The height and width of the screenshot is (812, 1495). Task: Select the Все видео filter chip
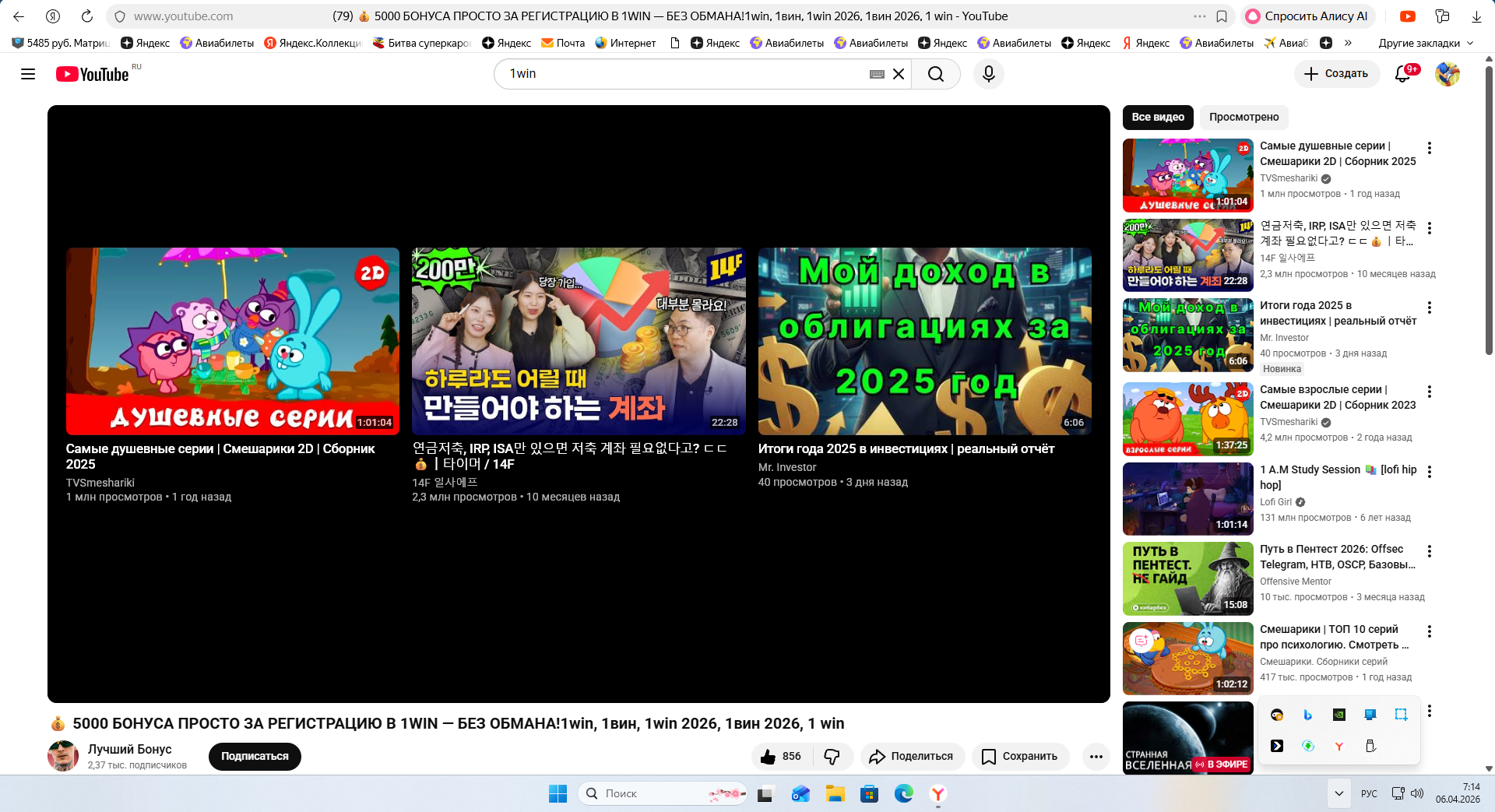tap(1157, 117)
